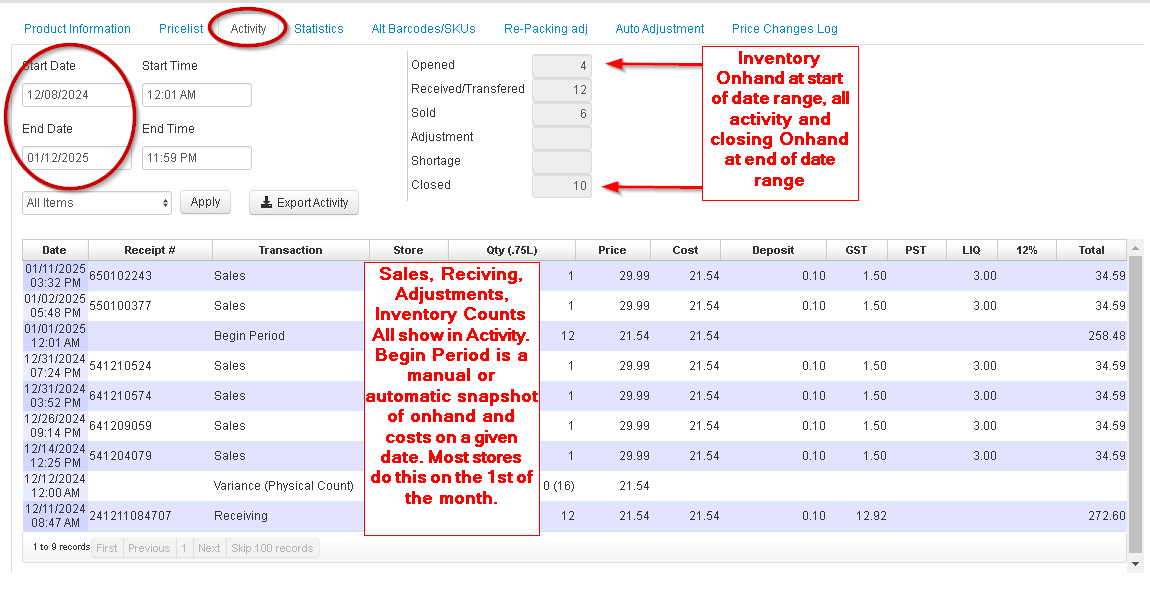Open the Statistics tab
Image resolution: width=1150 pixels, height=604 pixels.
tap(318, 29)
